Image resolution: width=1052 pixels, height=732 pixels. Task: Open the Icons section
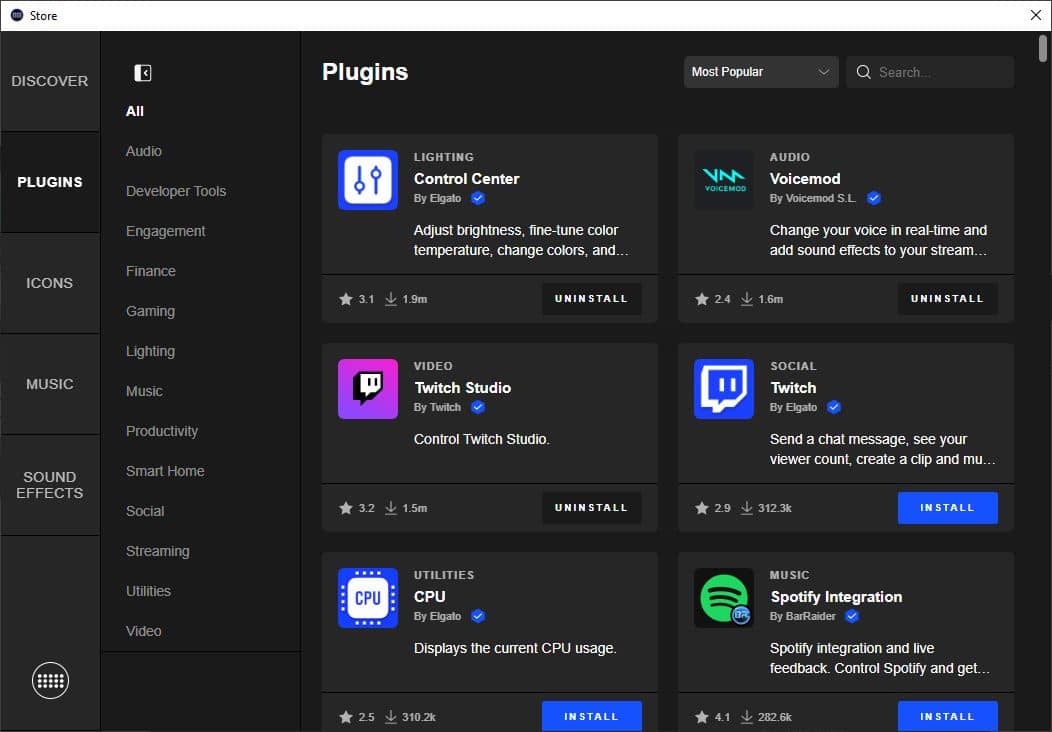50,283
